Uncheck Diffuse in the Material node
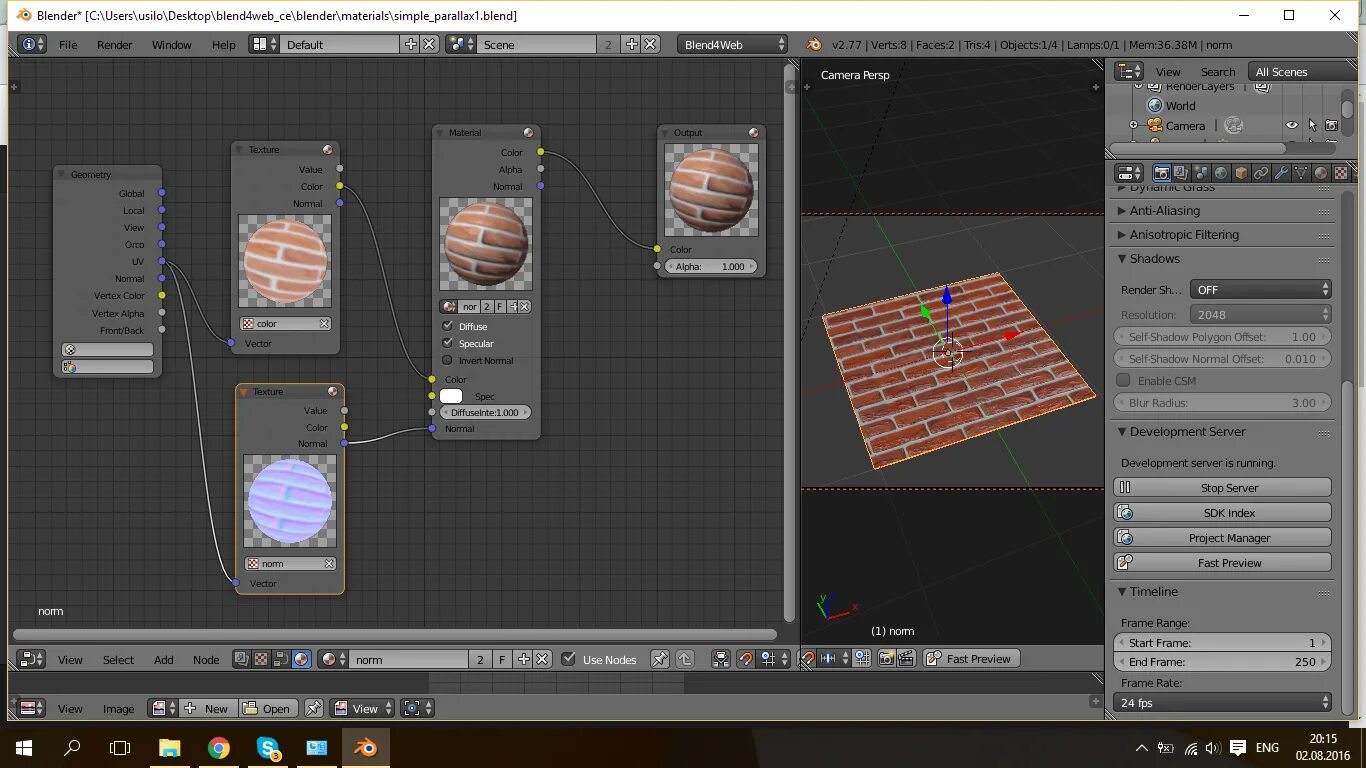The width and height of the screenshot is (1366, 768). (448, 326)
